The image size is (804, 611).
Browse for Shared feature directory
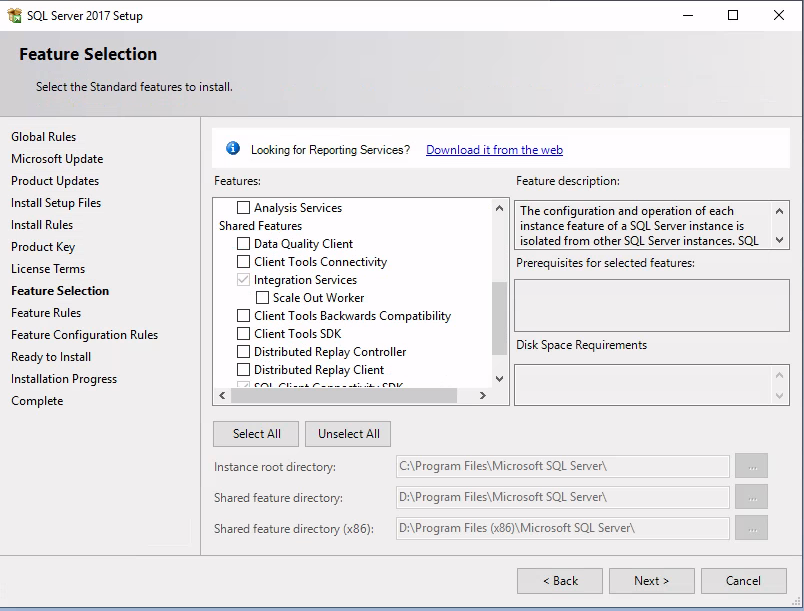coord(751,497)
